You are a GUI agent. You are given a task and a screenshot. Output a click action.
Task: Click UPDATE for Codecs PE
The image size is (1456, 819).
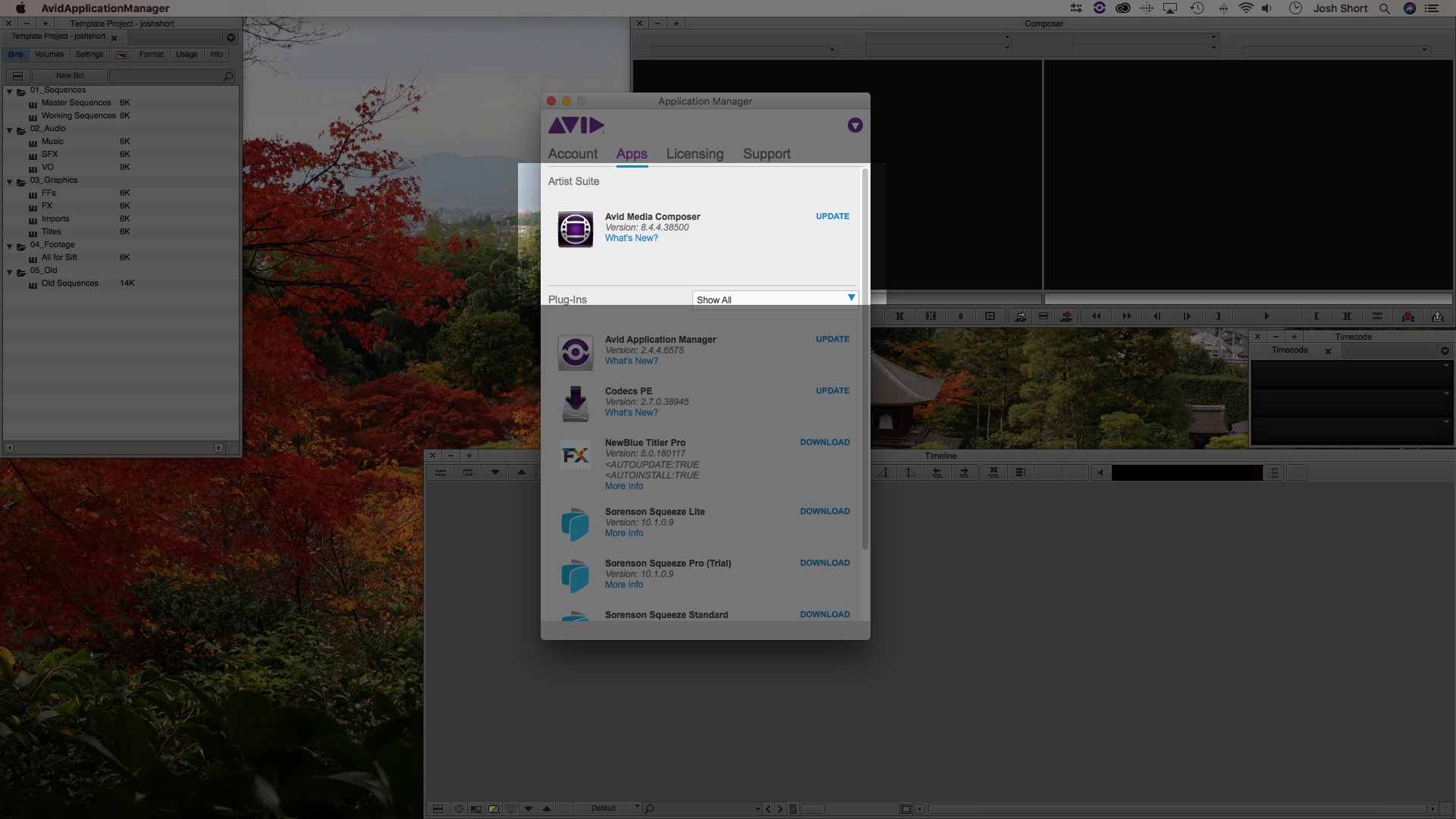point(833,390)
